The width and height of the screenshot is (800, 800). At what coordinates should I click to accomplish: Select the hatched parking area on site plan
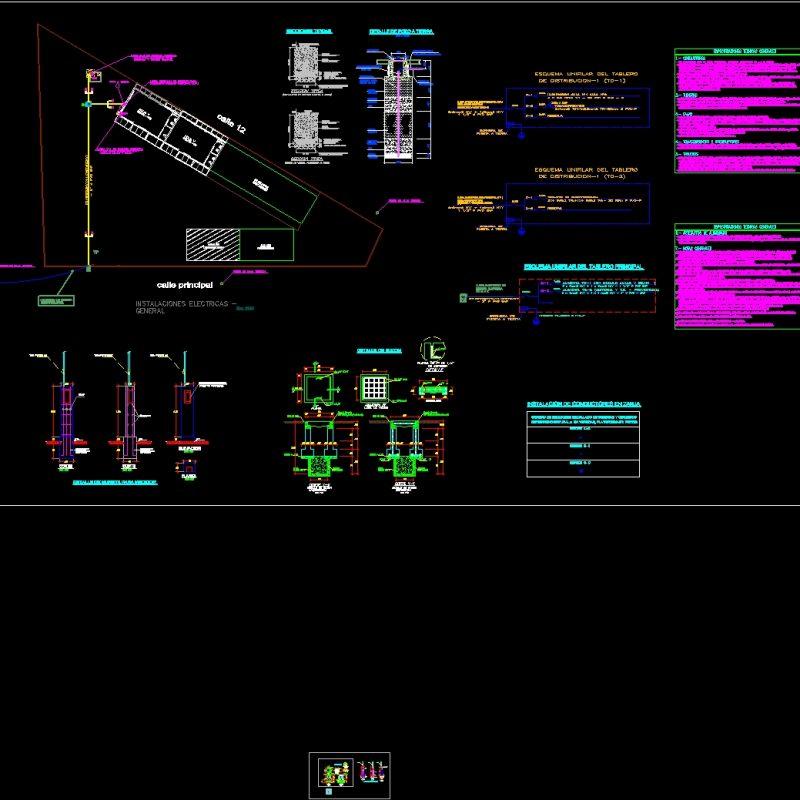[x=214, y=243]
